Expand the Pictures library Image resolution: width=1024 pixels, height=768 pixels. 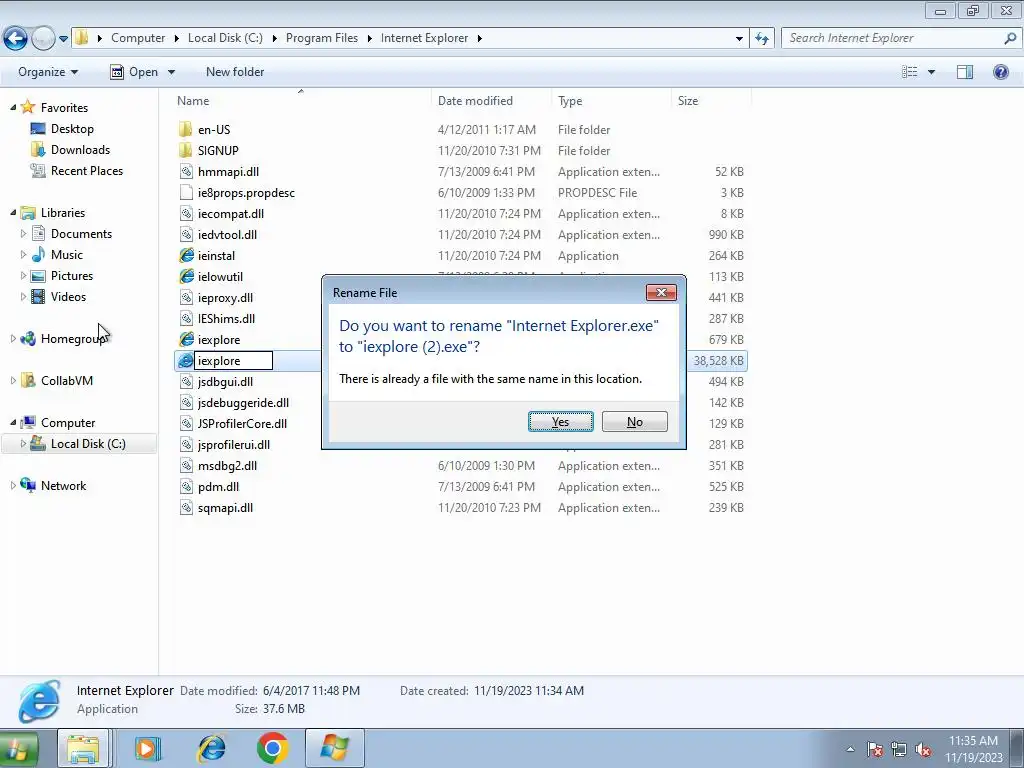click(x=23, y=276)
